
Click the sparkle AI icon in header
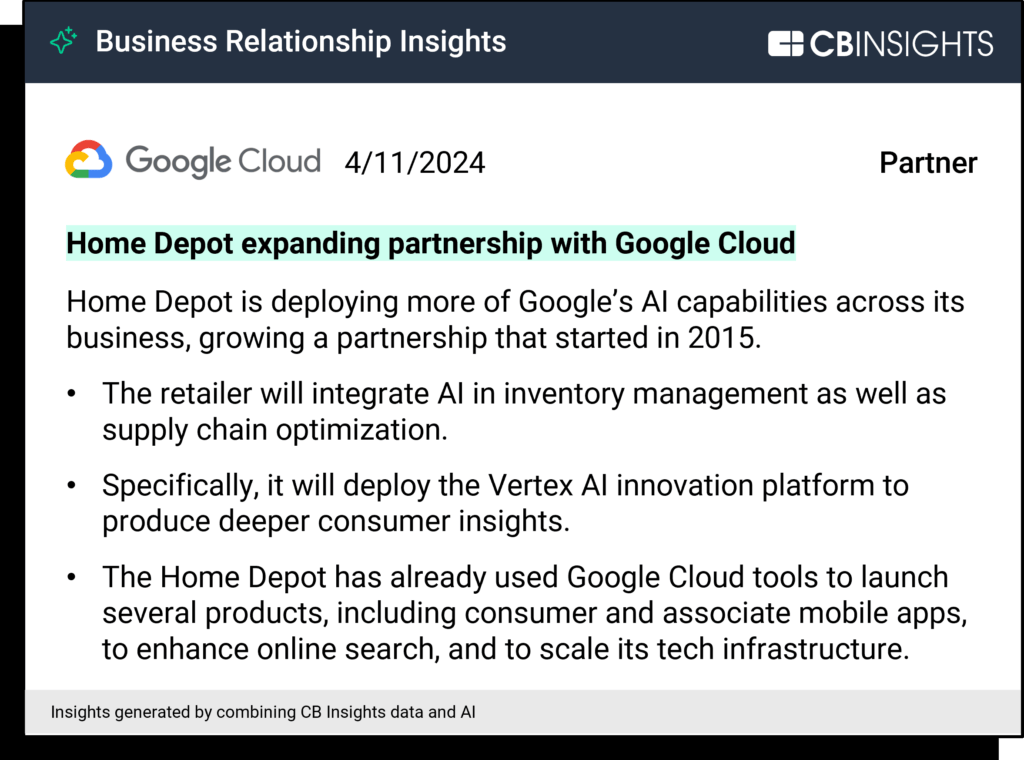64,42
